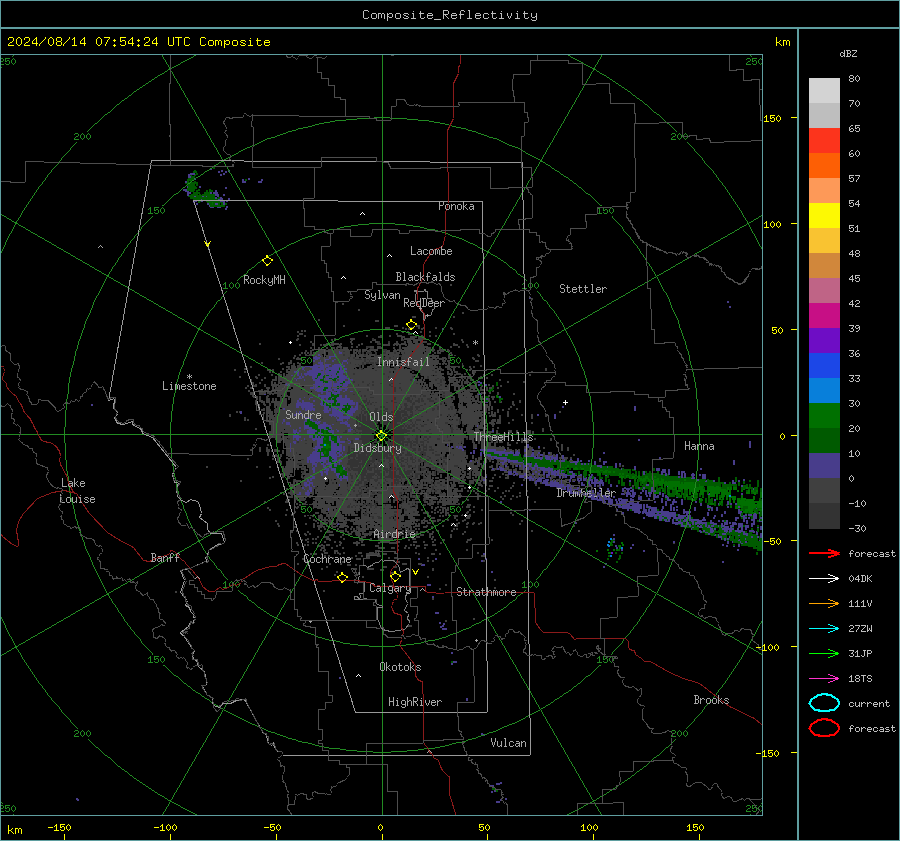Screen dimensions: 900x841
Task: Pick the bright yellow 54–51 dBZ swatch
Action: [824, 215]
